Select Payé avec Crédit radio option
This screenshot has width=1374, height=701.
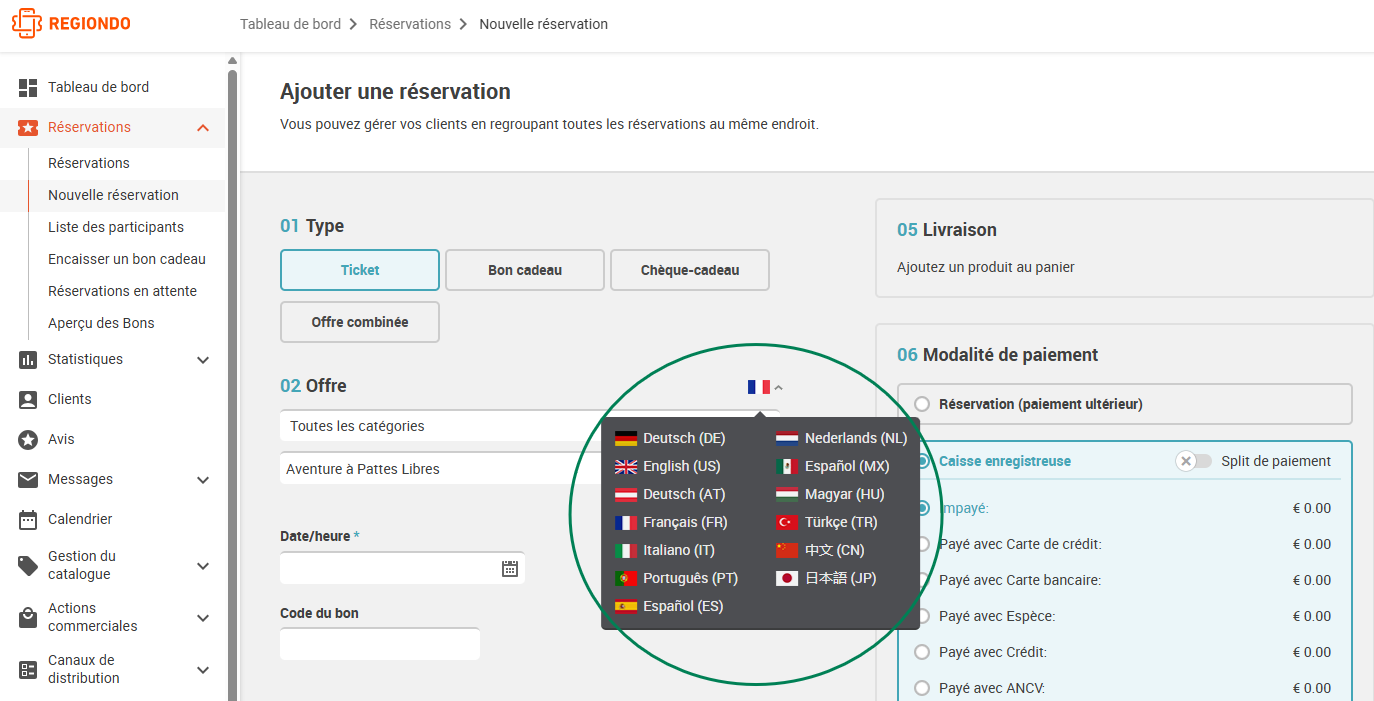click(922, 652)
